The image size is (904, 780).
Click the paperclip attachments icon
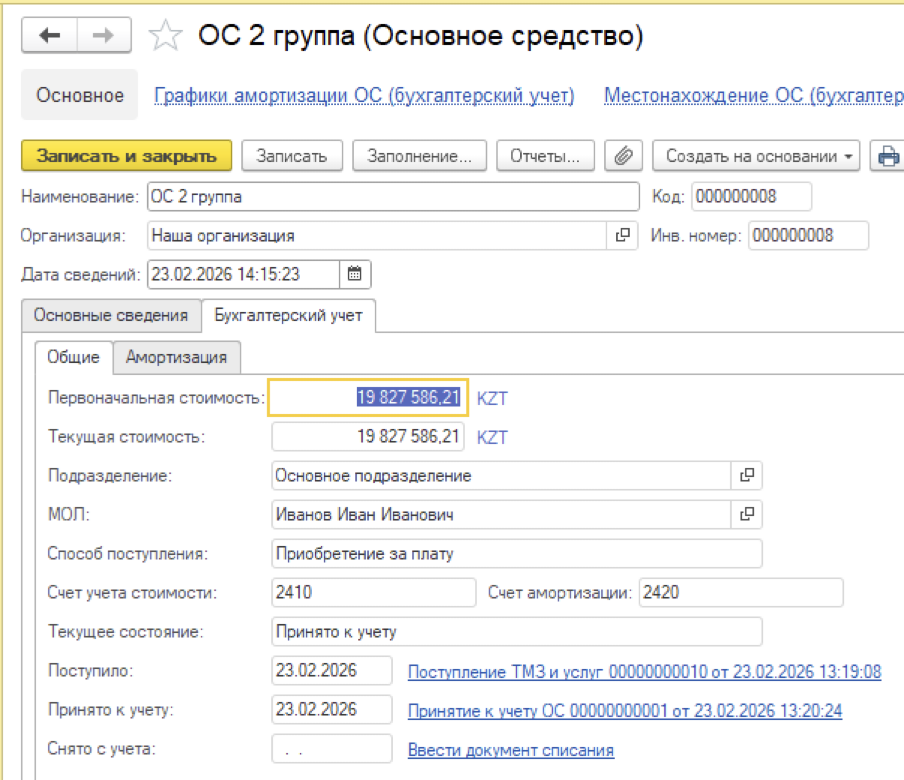(624, 156)
